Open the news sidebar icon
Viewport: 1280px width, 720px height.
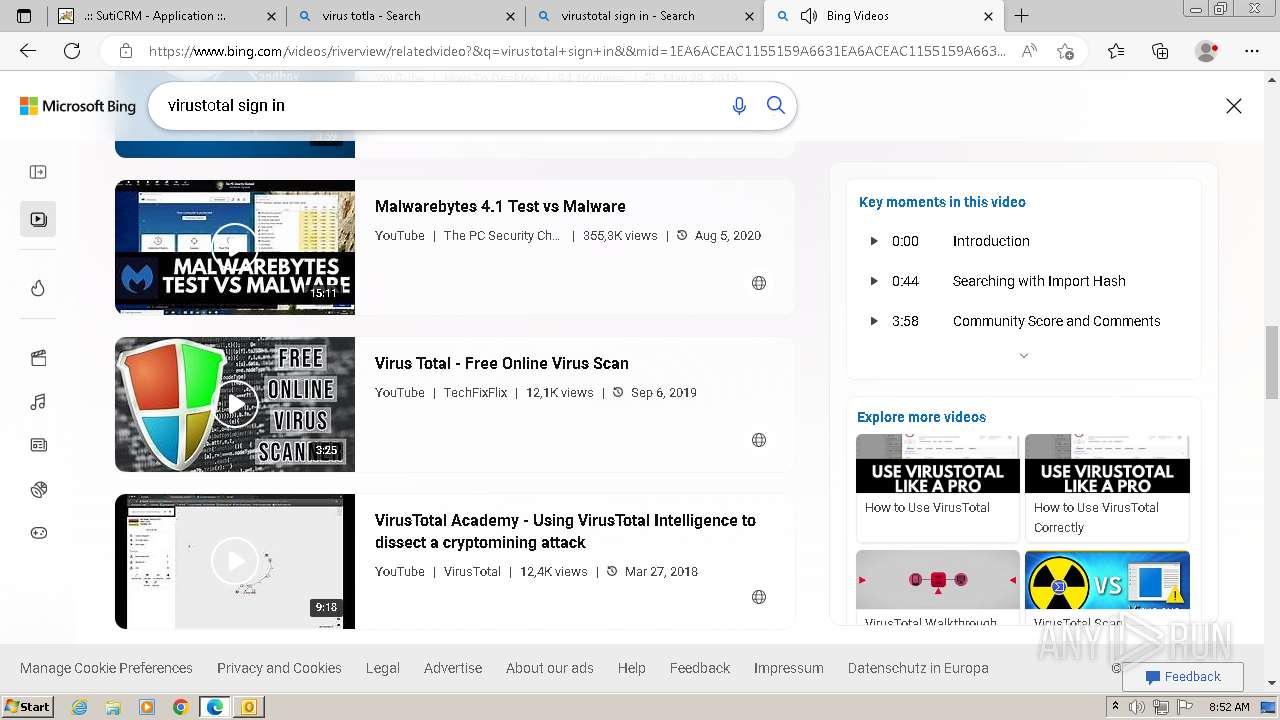[38, 445]
